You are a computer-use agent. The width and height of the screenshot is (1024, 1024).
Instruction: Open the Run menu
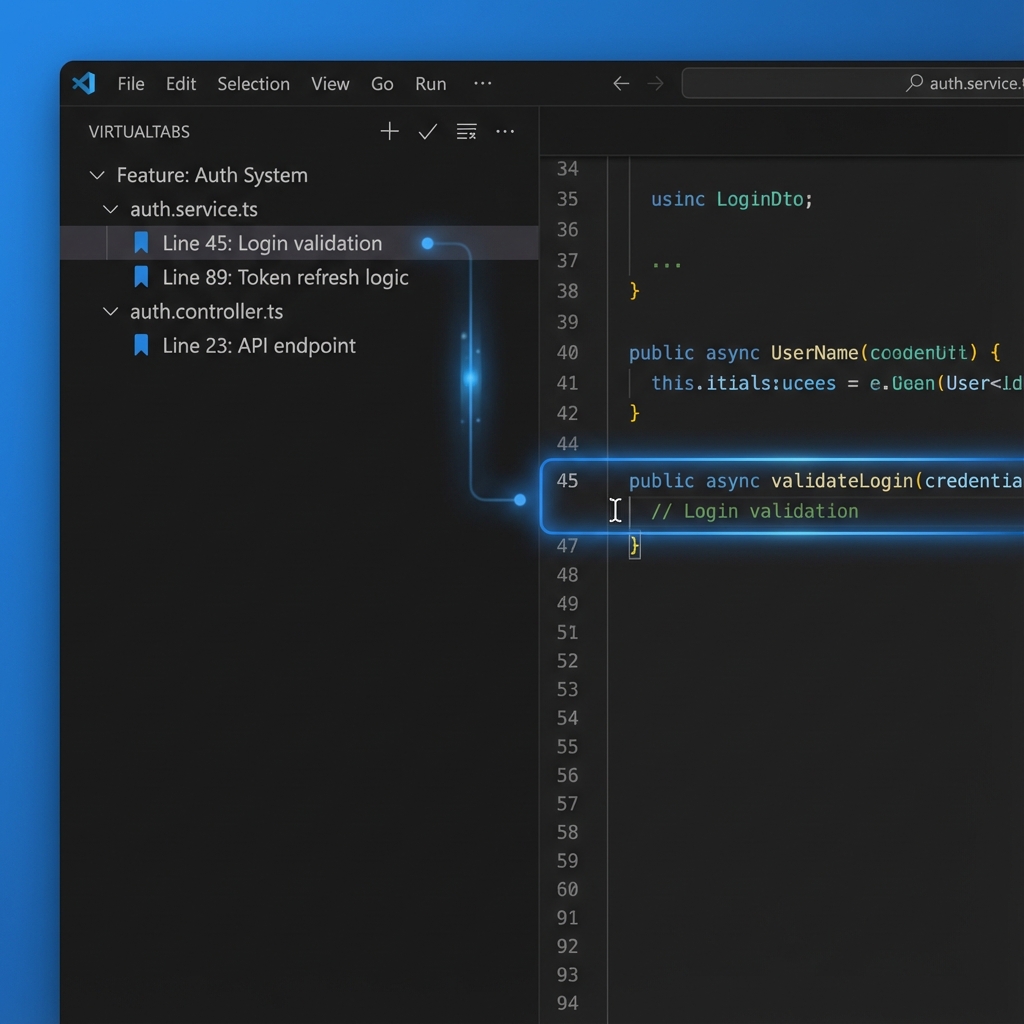(430, 84)
